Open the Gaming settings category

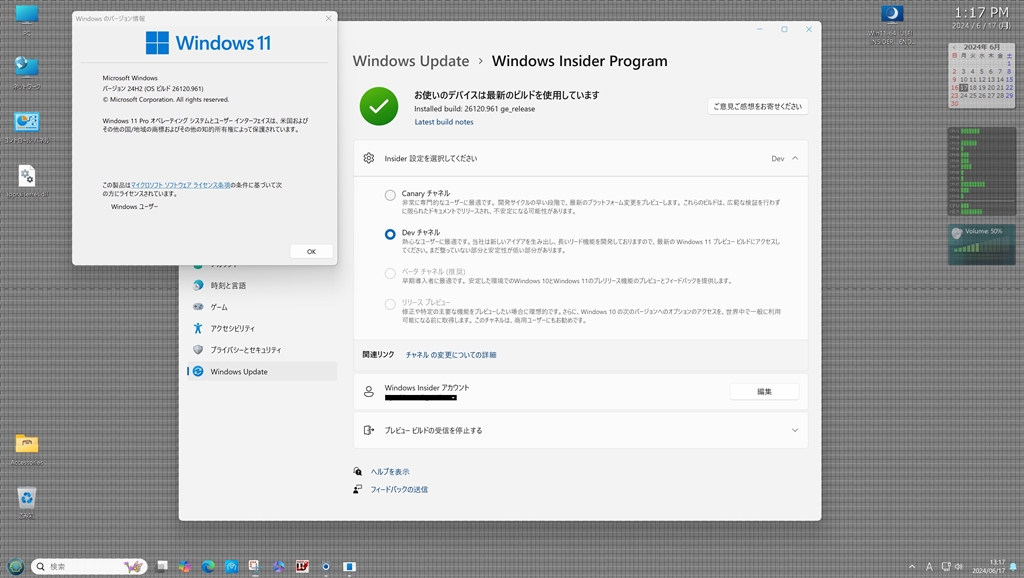pos(262,307)
